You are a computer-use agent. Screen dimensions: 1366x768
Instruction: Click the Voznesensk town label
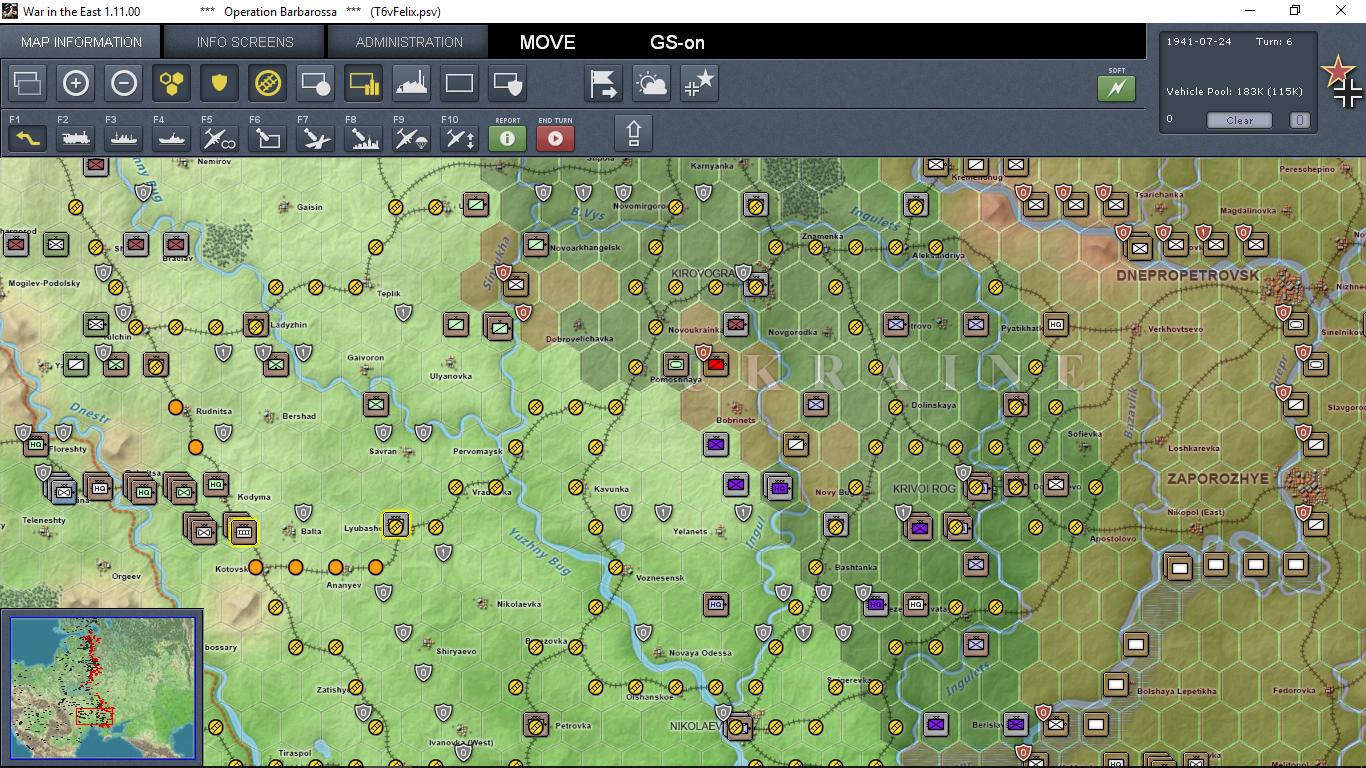660,579
